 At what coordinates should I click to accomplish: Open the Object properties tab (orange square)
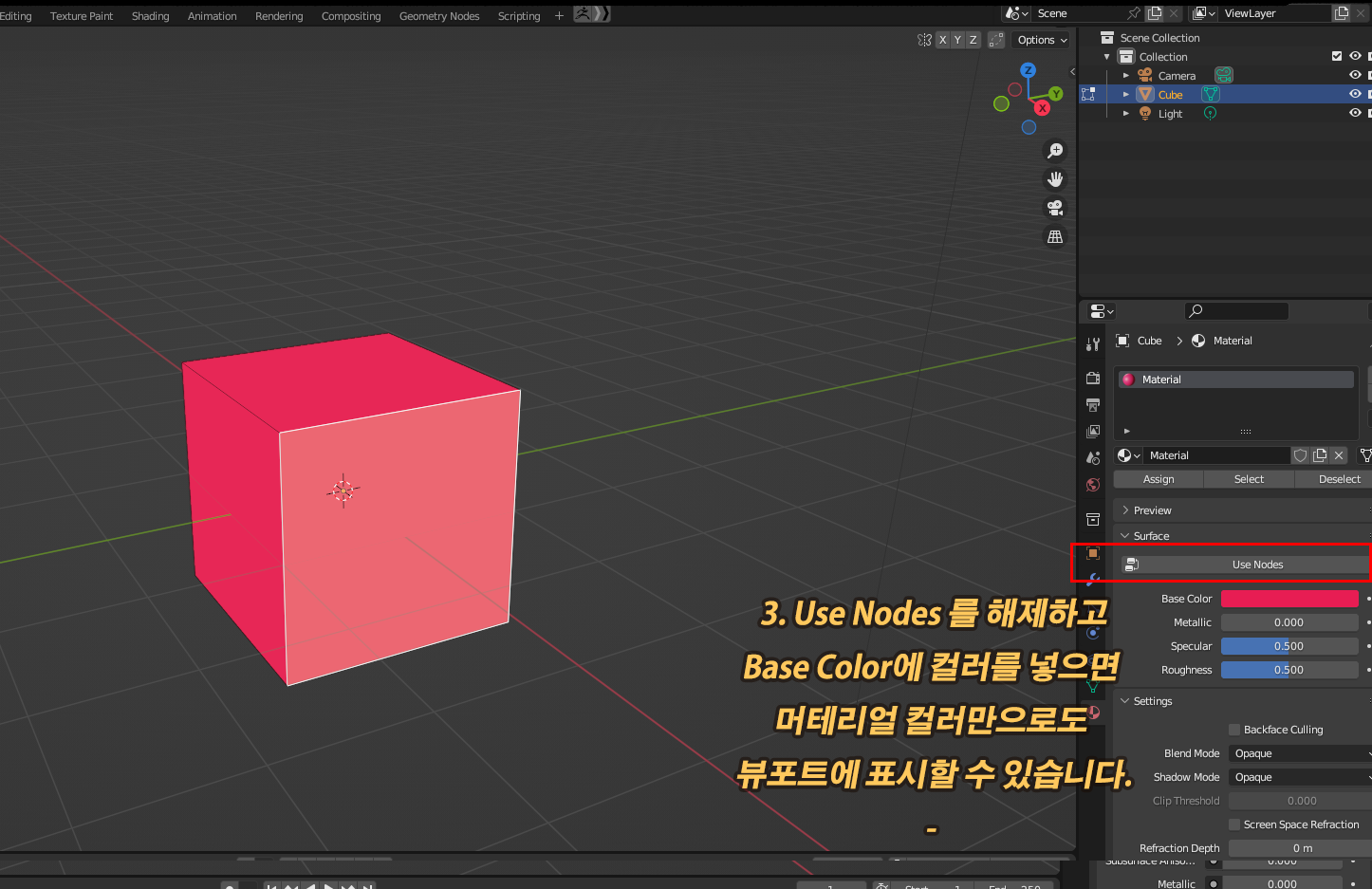coord(1093,553)
